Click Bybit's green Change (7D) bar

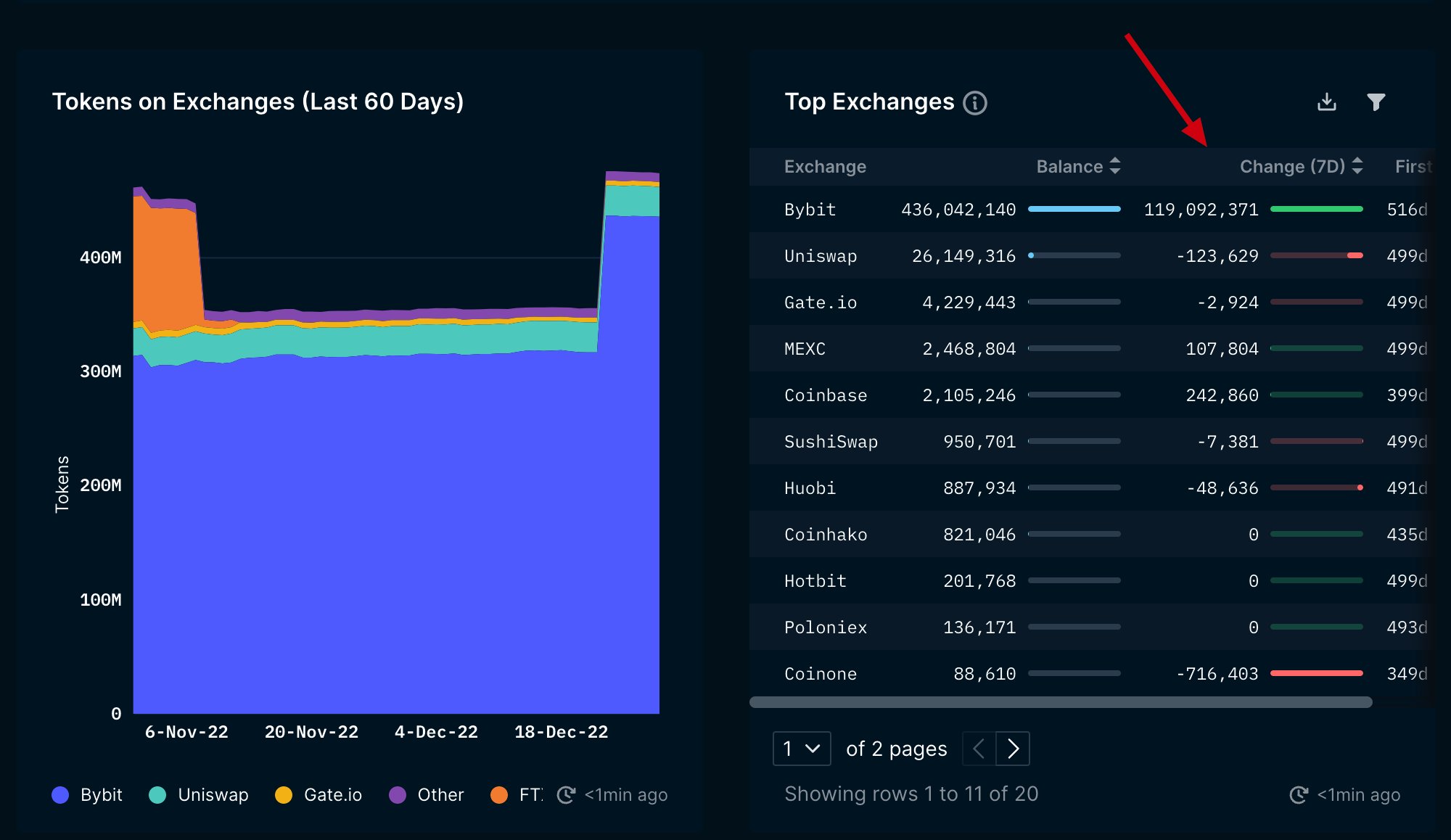pyautogui.click(x=1315, y=209)
